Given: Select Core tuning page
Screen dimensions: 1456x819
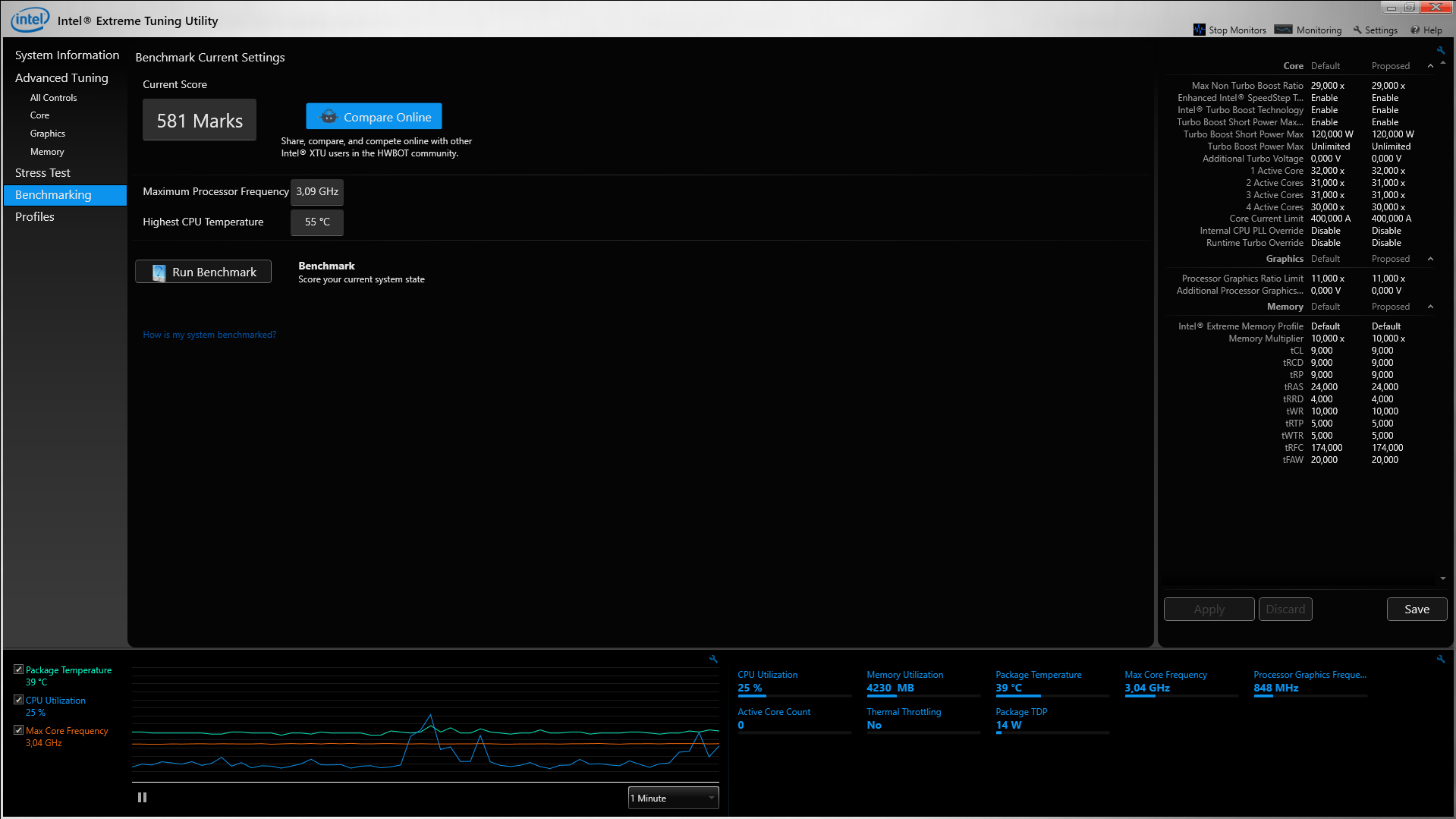Looking at the screenshot, I should click(39, 115).
